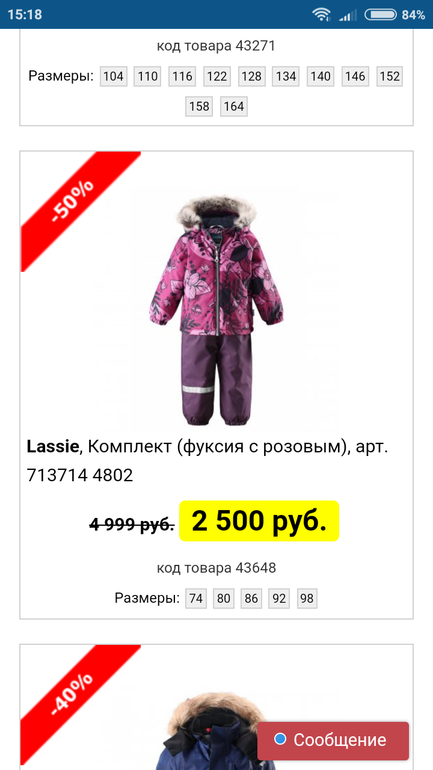Select size 152
The width and height of the screenshot is (433, 770).
pyautogui.click(x=390, y=77)
